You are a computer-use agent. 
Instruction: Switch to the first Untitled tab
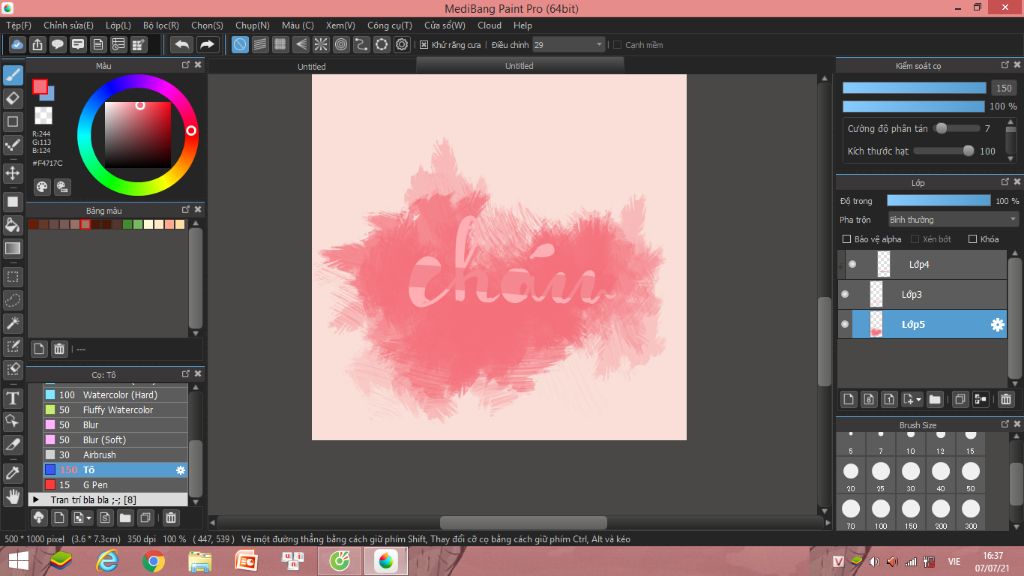(x=312, y=66)
